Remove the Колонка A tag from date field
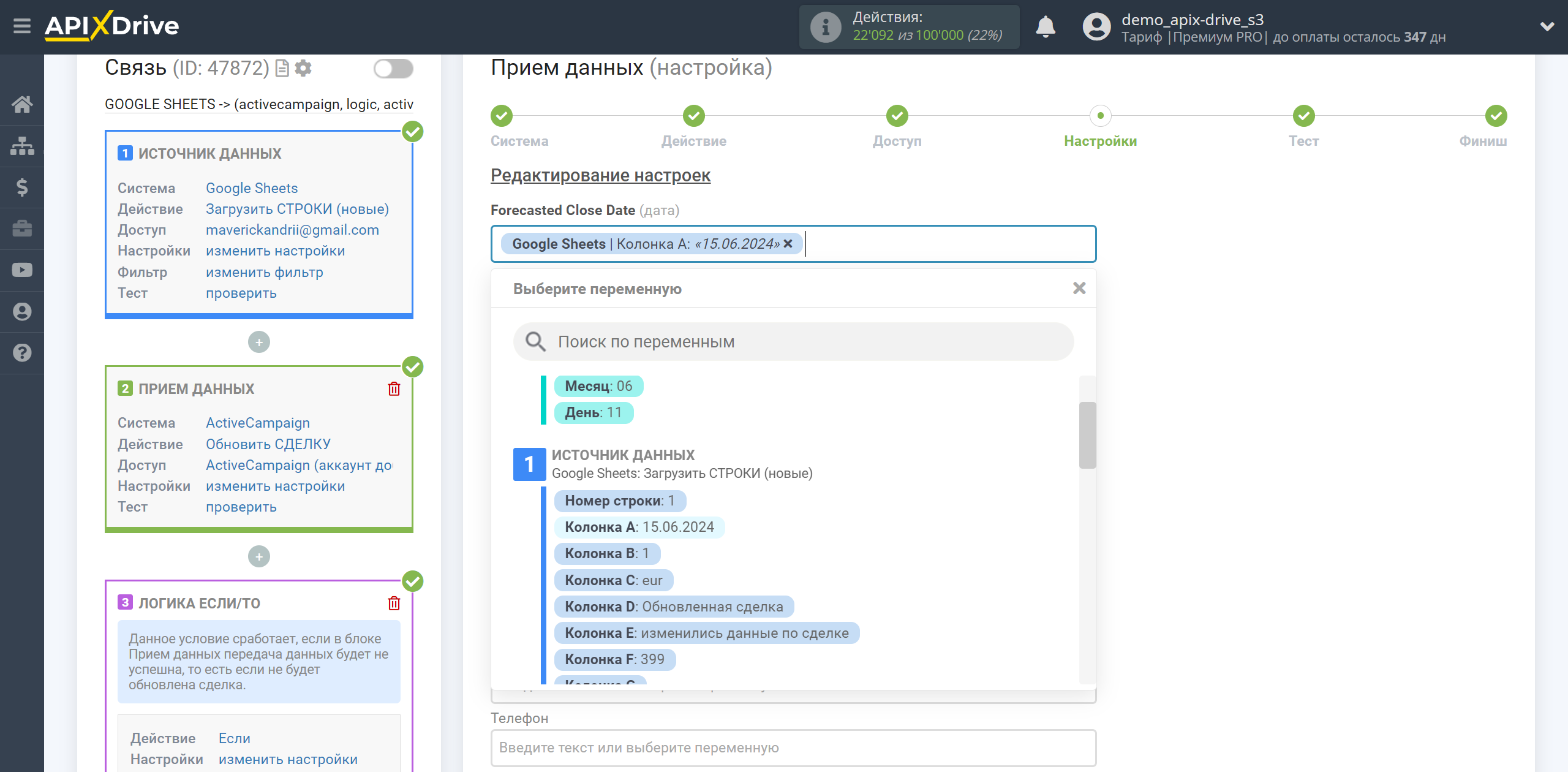This screenshot has height=772, width=1568. 788,244
